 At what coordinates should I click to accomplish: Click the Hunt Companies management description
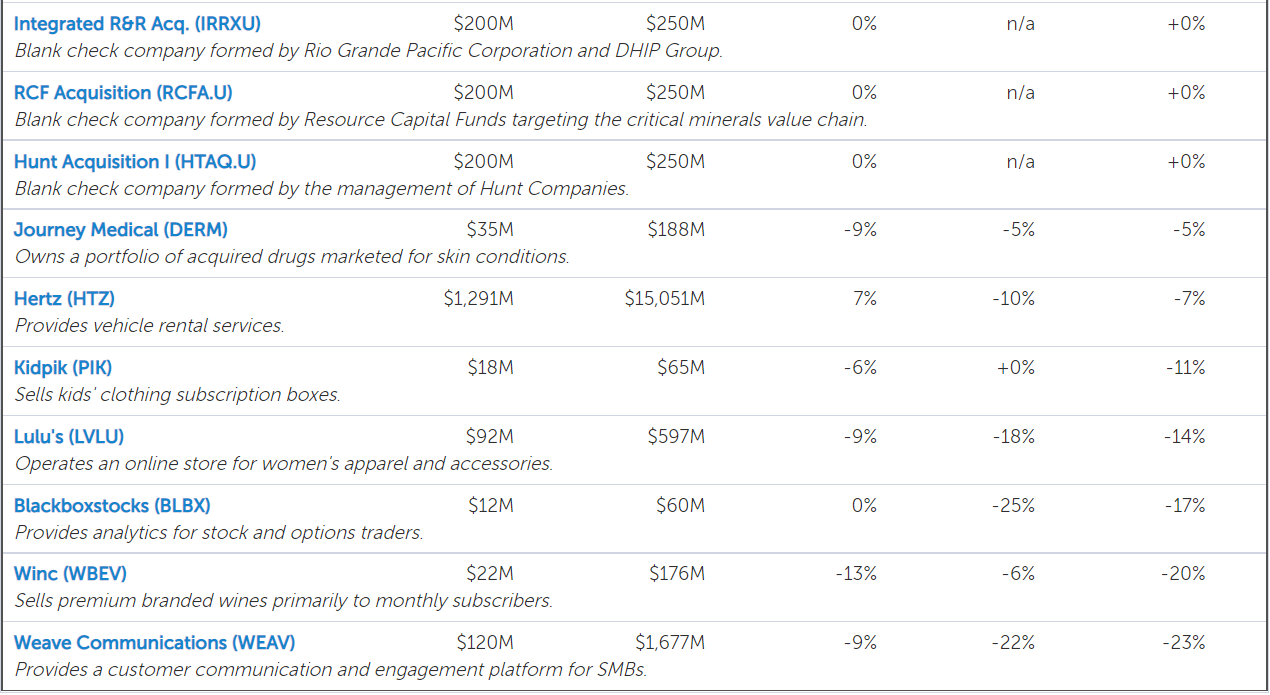322,189
